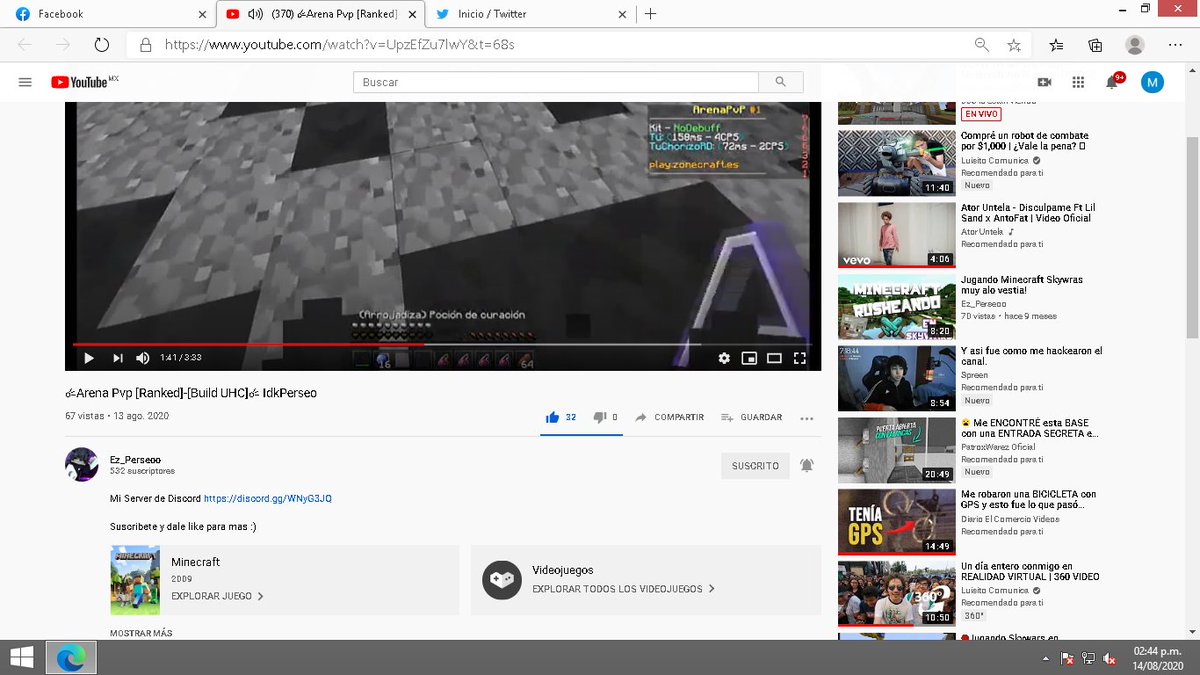Click the search magnifier button

(780, 82)
